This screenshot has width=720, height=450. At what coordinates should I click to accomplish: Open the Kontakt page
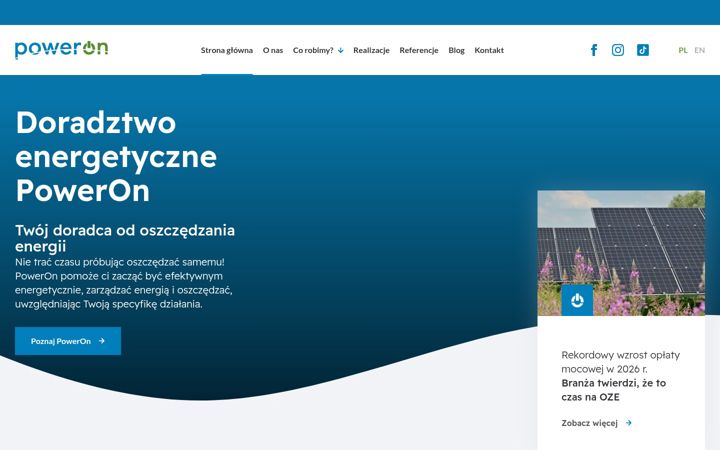[x=489, y=50]
